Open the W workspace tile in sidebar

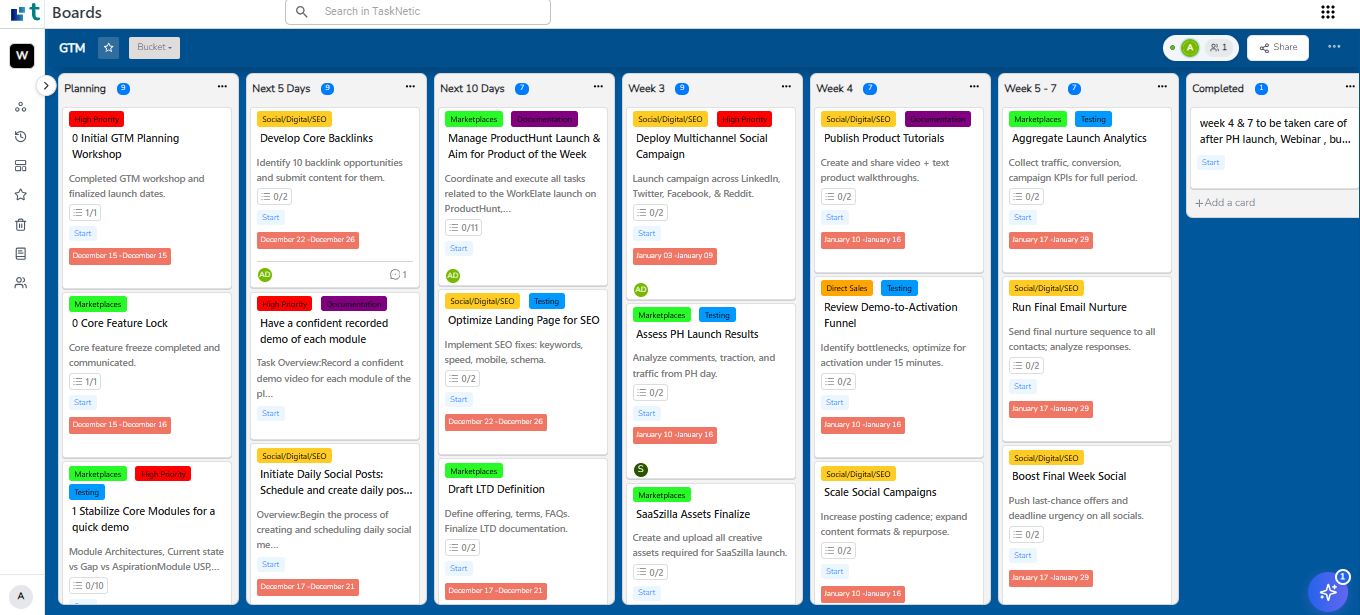coord(22,56)
